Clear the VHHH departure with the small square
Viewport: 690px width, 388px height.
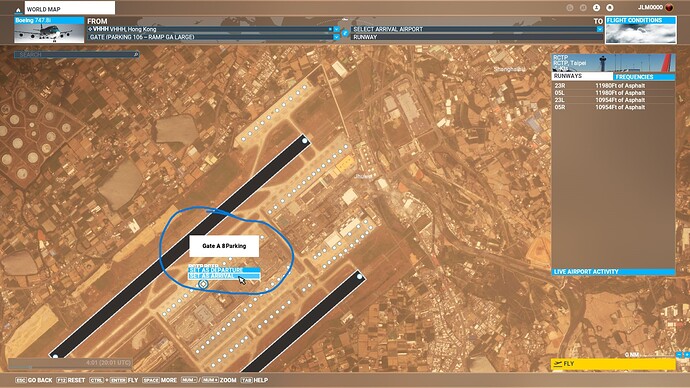click(x=330, y=29)
